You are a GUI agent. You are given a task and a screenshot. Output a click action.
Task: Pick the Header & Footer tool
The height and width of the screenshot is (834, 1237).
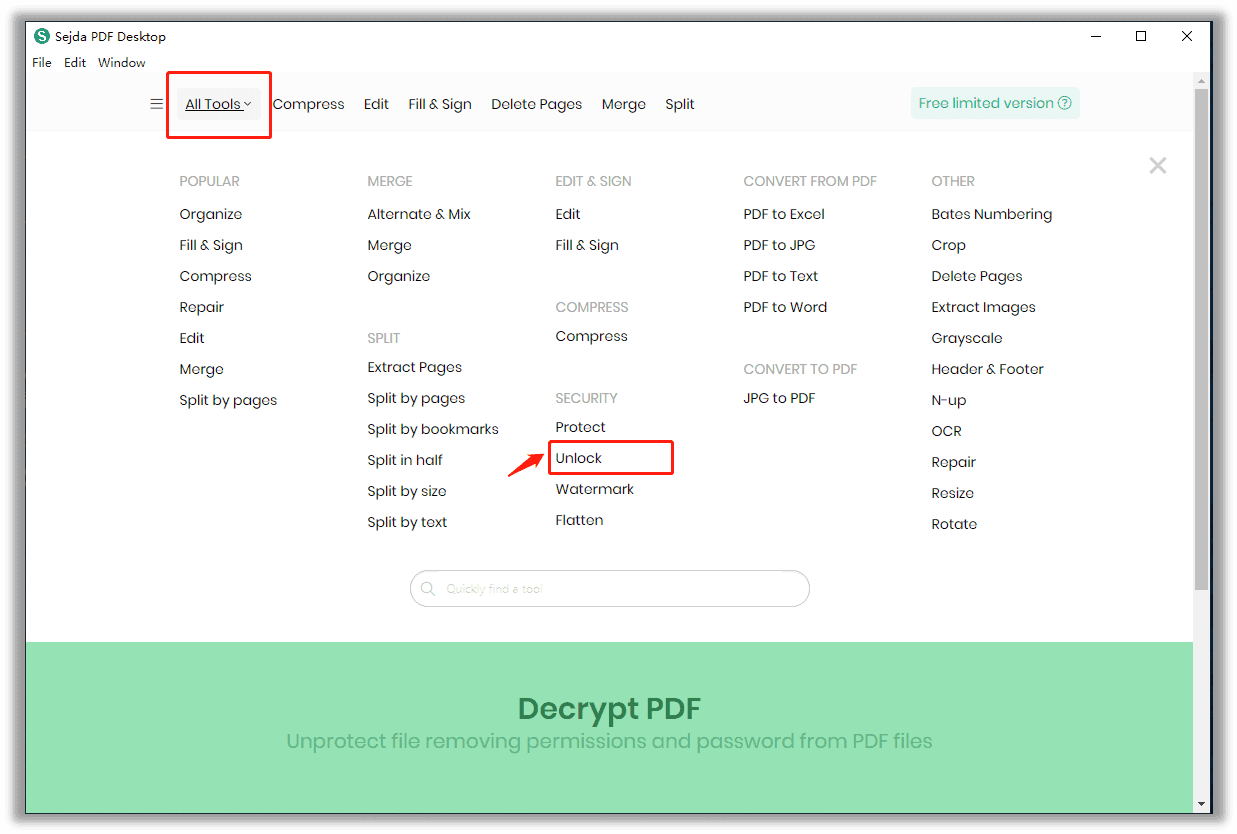[x=988, y=369]
